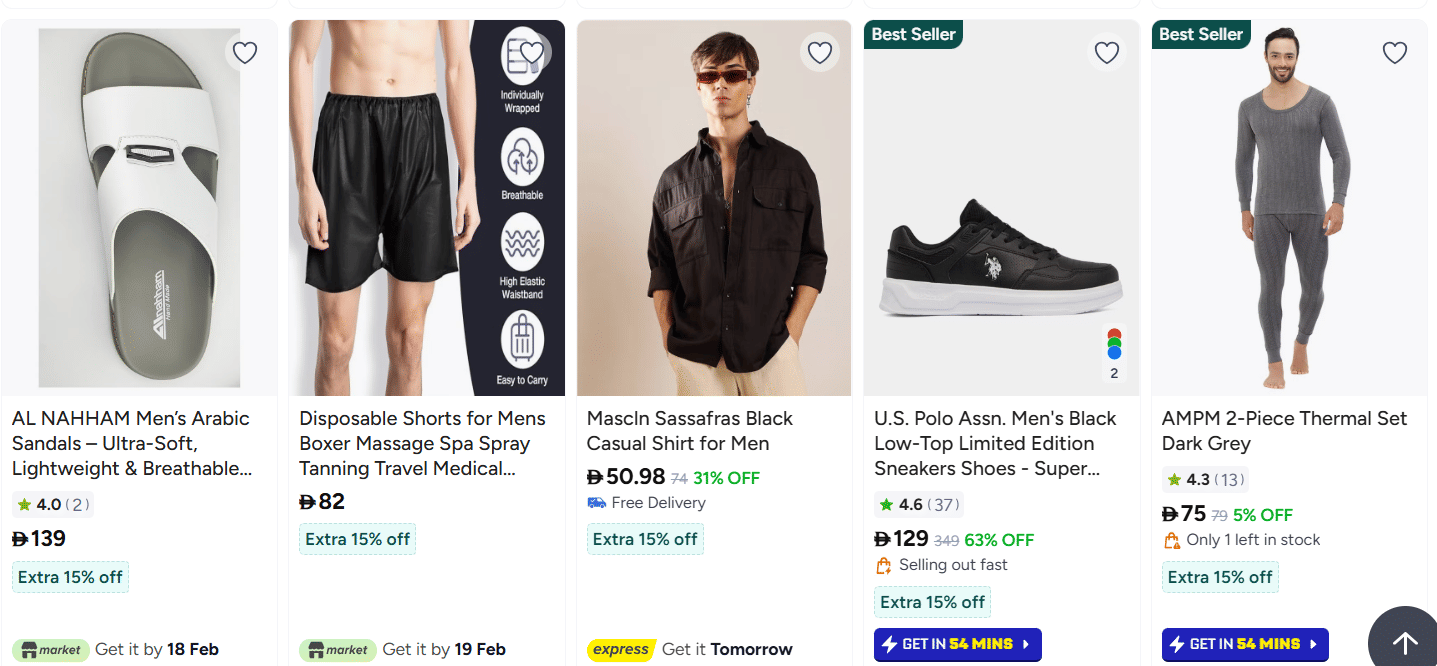Open AL NAHHAM Men's Arabic Sandals title link
1437x666 pixels.
tap(130, 443)
